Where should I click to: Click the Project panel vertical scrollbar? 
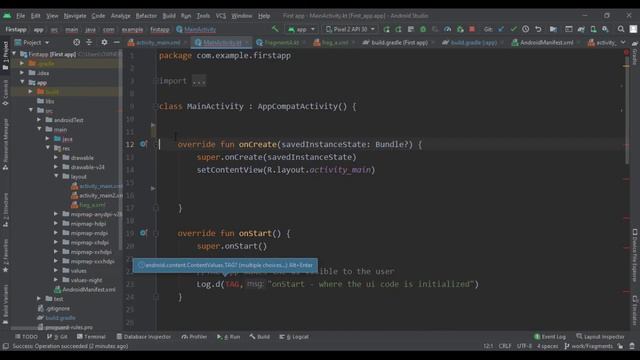coord(120,151)
